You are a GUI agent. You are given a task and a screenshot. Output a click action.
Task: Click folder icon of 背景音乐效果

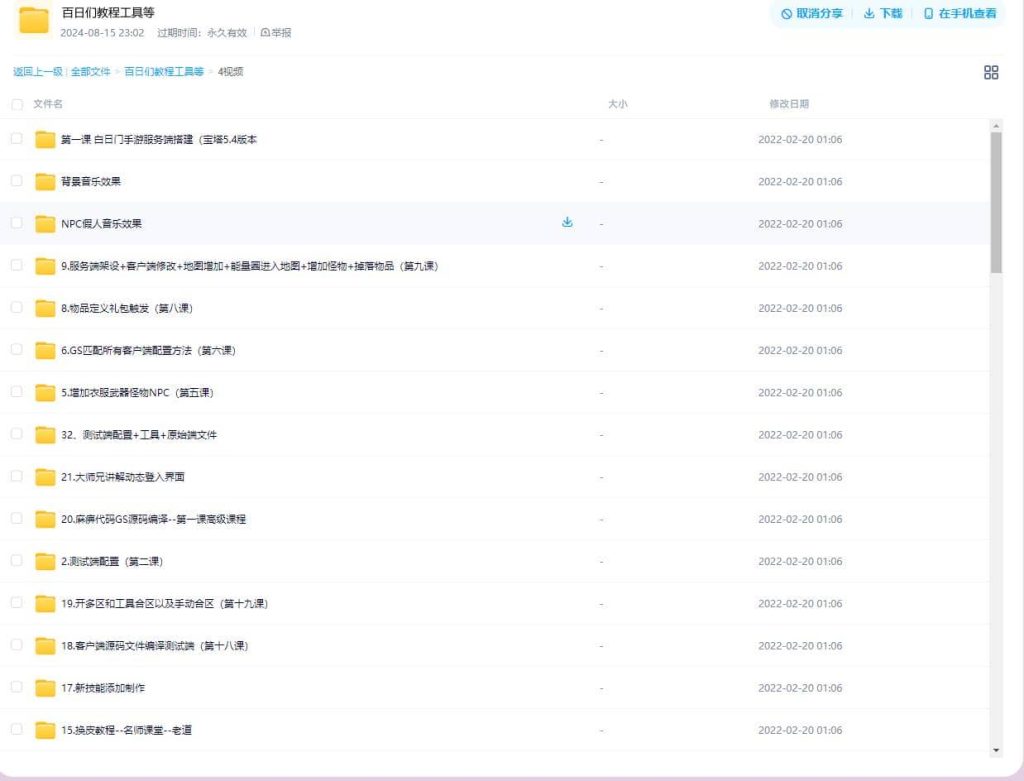click(x=45, y=182)
